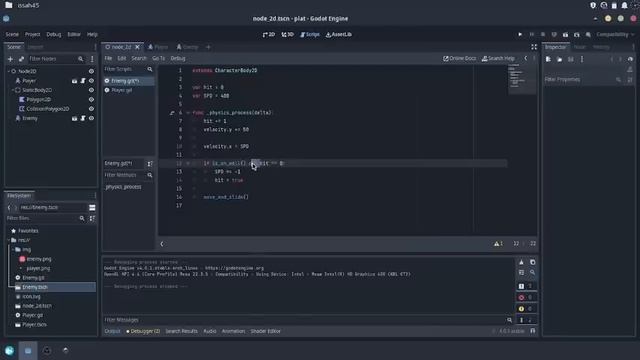This screenshot has width=640, height=360.
Task: Toggle FileSystem split mode icon
Action: click(x=92, y=208)
